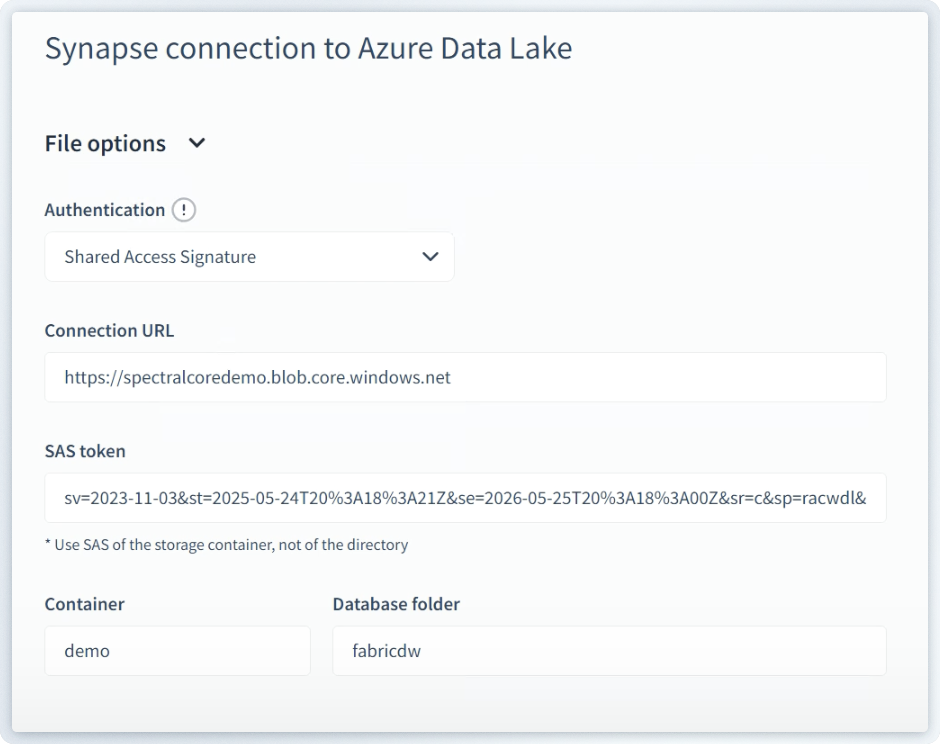Select the Container field with demo
Screen dimensions: 940x744
[177, 651]
